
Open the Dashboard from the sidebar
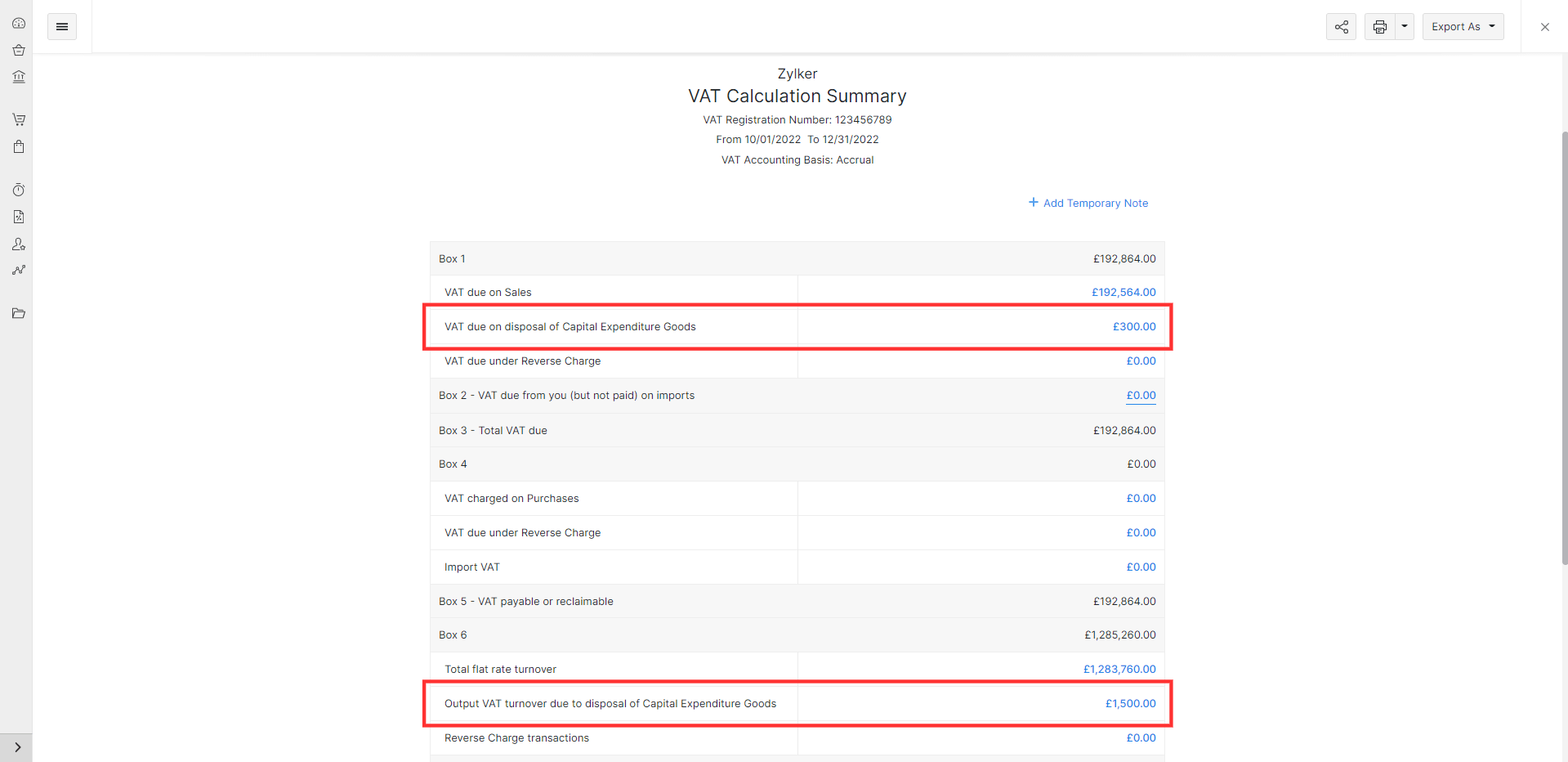19,23
